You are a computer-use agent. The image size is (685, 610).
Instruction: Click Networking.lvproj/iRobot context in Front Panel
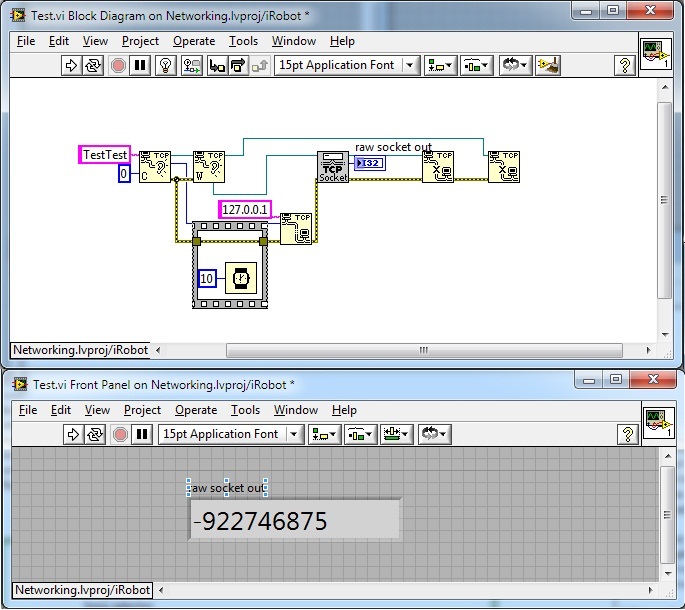click(82, 590)
